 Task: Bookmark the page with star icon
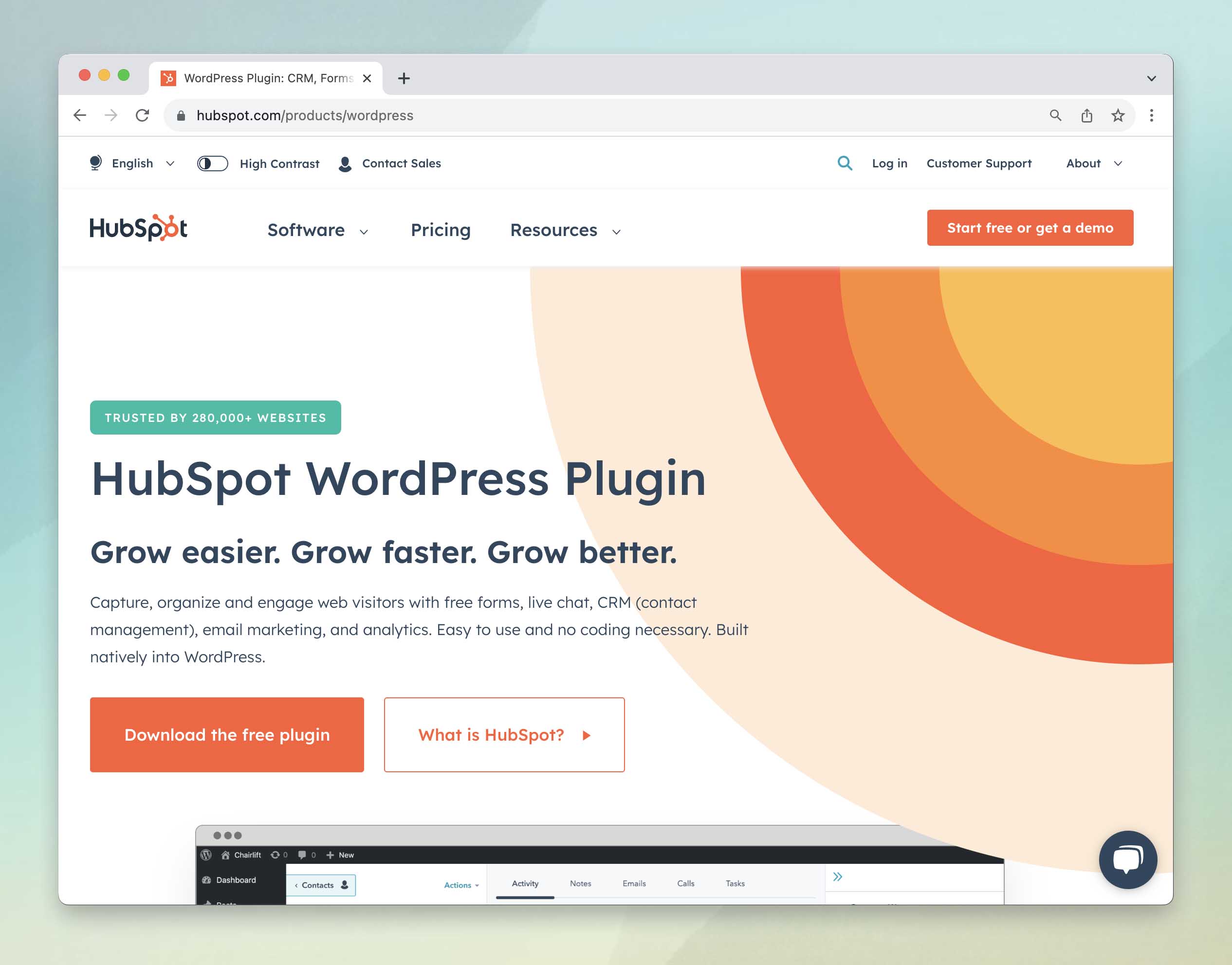[x=1118, y=115]
